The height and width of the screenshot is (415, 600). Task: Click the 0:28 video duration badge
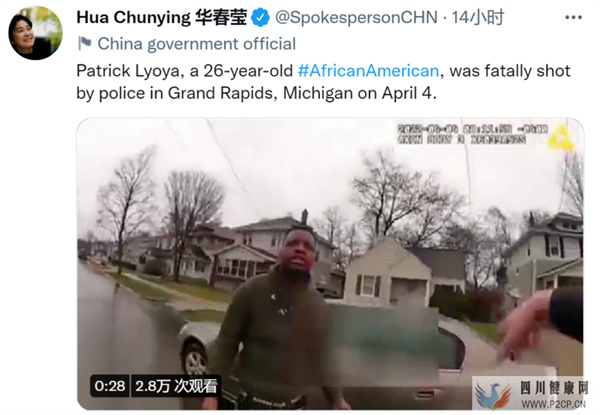[110, 386]
